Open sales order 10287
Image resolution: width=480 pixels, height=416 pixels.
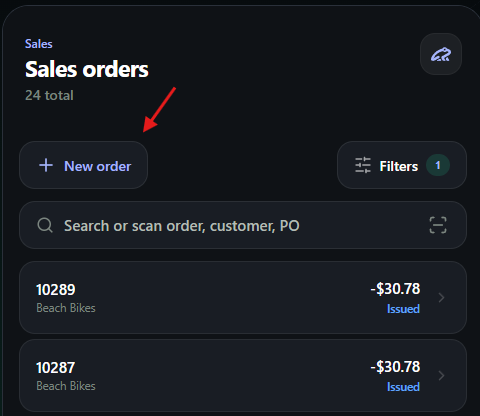click(x=243, y=376)
